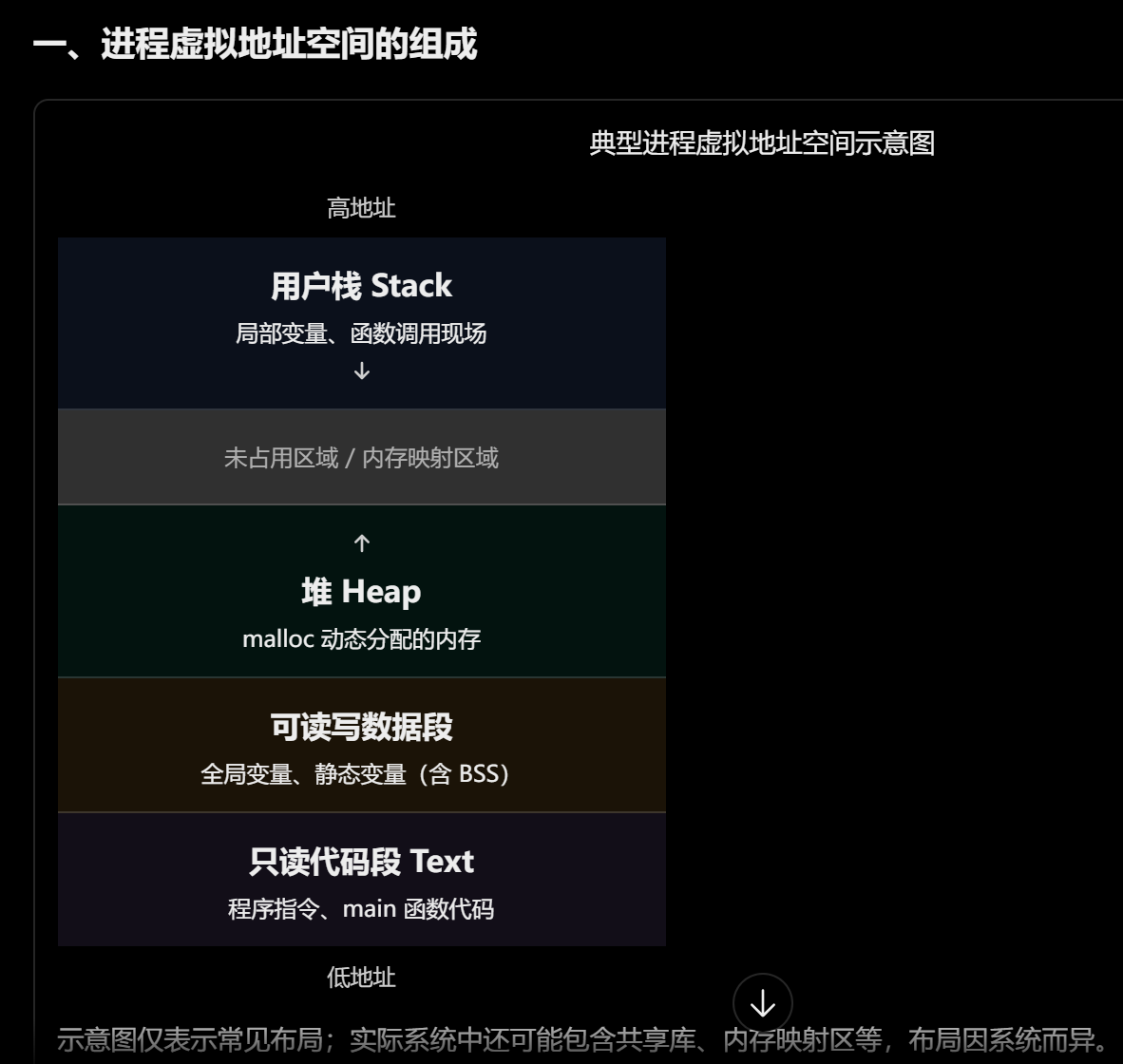Click the heading 一、进程虚拟地址空间的组成
Image resolution: width=1123 pixels, height=1064 pixels.
pos(255,44)
